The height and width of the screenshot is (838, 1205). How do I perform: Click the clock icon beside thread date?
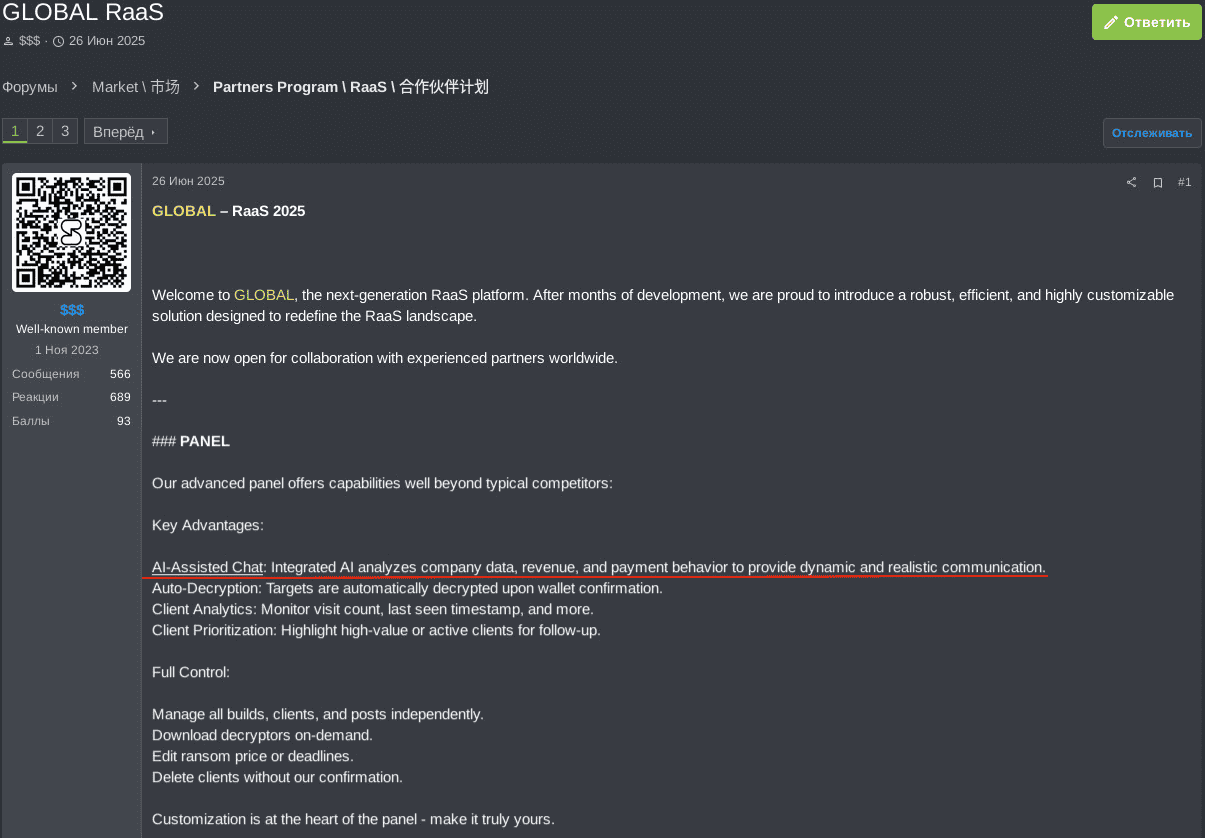tap(58, 41)
